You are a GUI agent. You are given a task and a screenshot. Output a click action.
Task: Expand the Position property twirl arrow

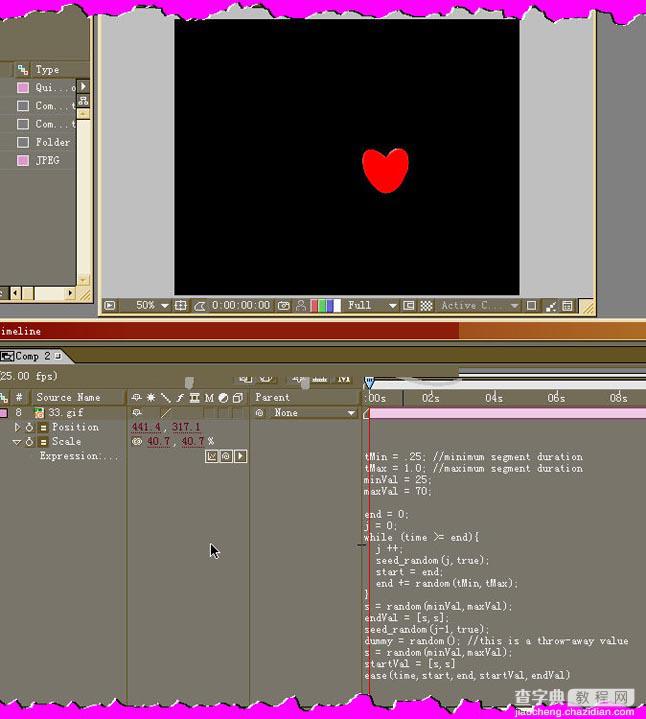click(17, 427)
